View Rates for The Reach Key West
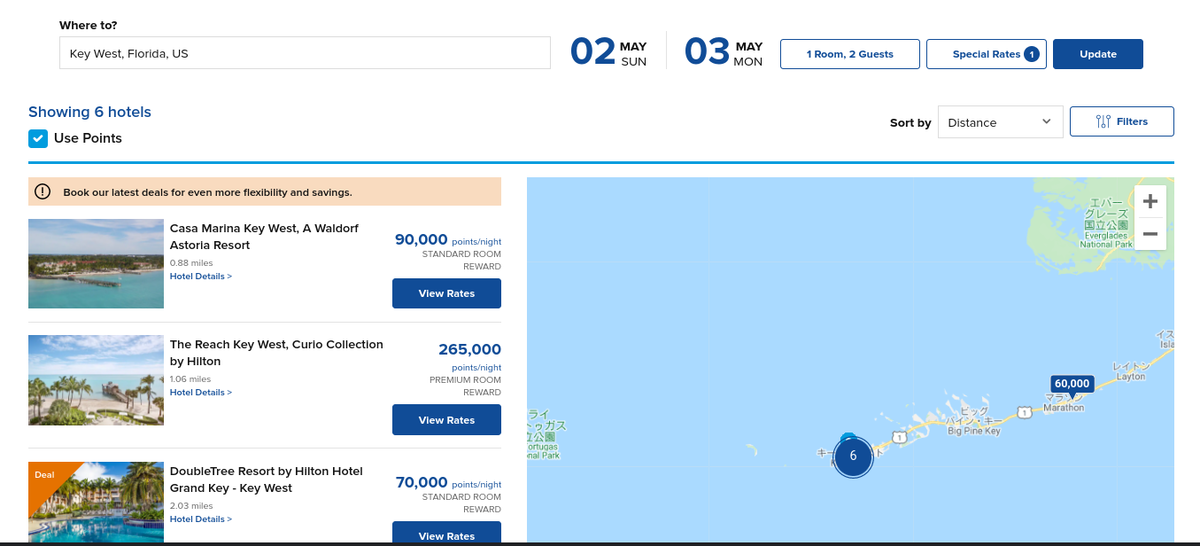The height and width of the screenshot is (546, 1200). pos(446,420)
